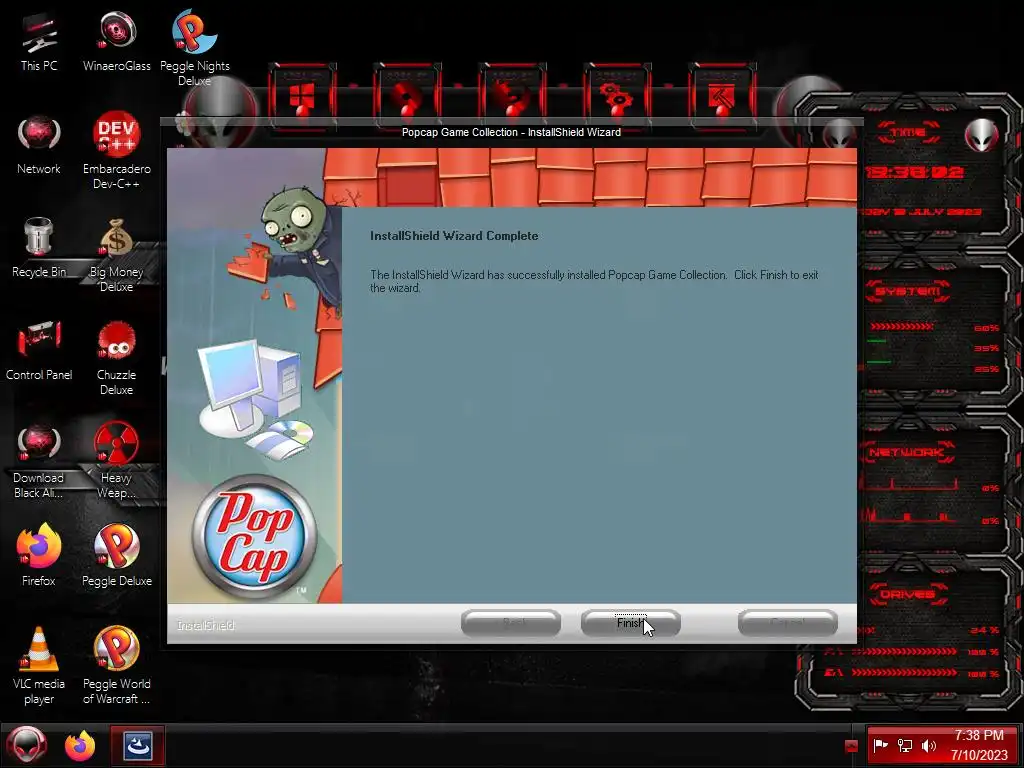Click the network tray icon

tap(904, 746)
